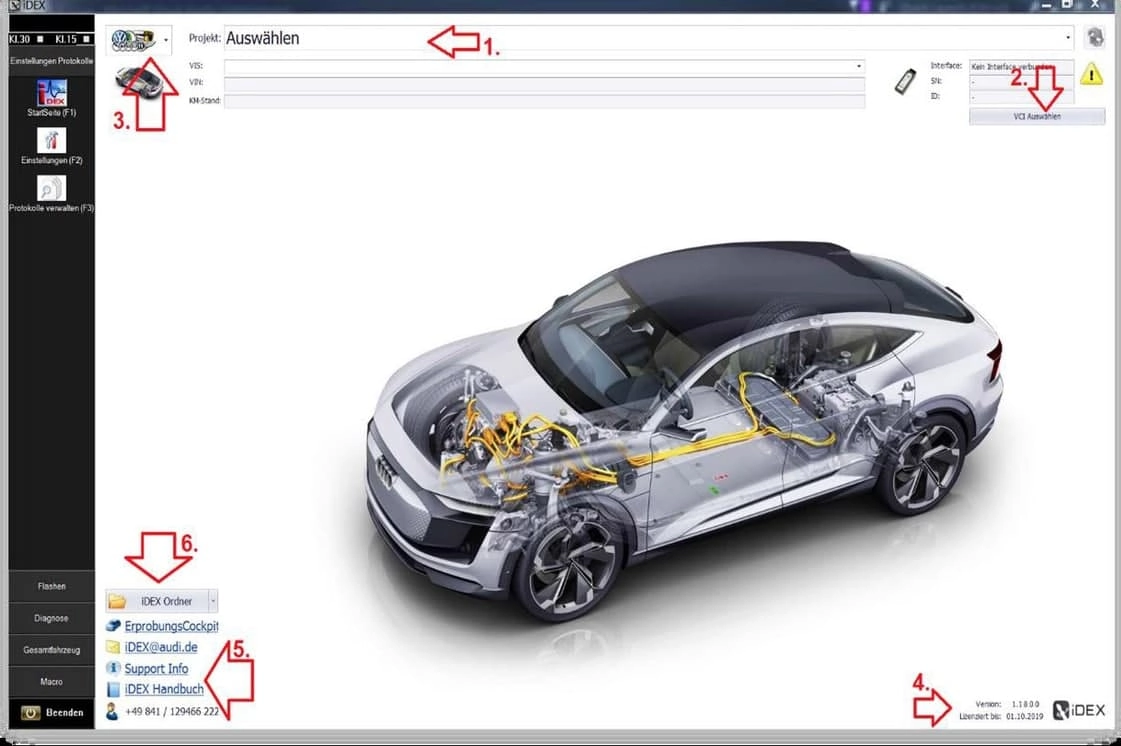Viewport: 1121px width, 746px height.
Task: Click the grey refresh icon beside Projekt field
Action: (1095, 36)
